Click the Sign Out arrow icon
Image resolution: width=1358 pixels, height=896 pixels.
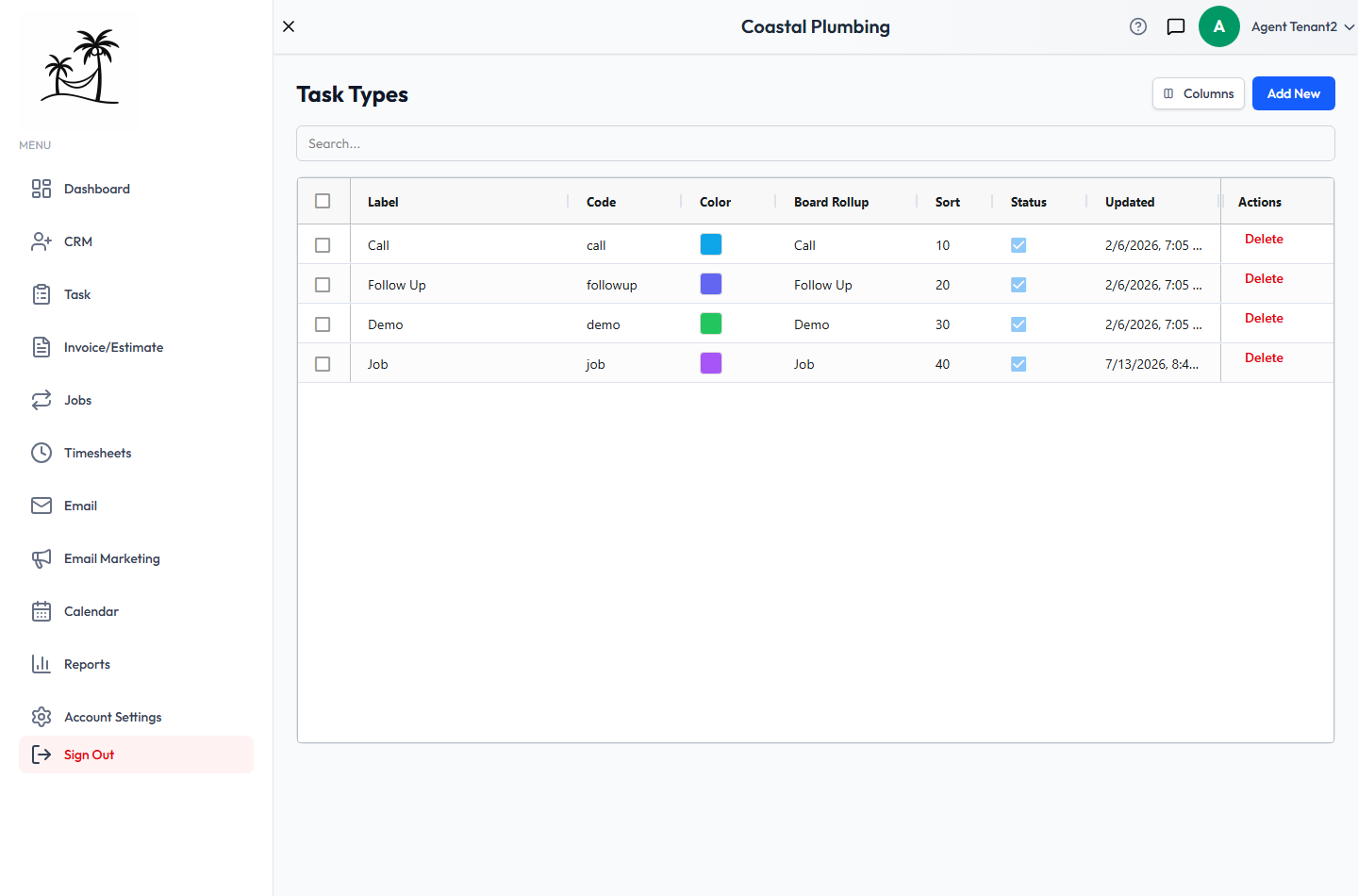tap(41, 755)
